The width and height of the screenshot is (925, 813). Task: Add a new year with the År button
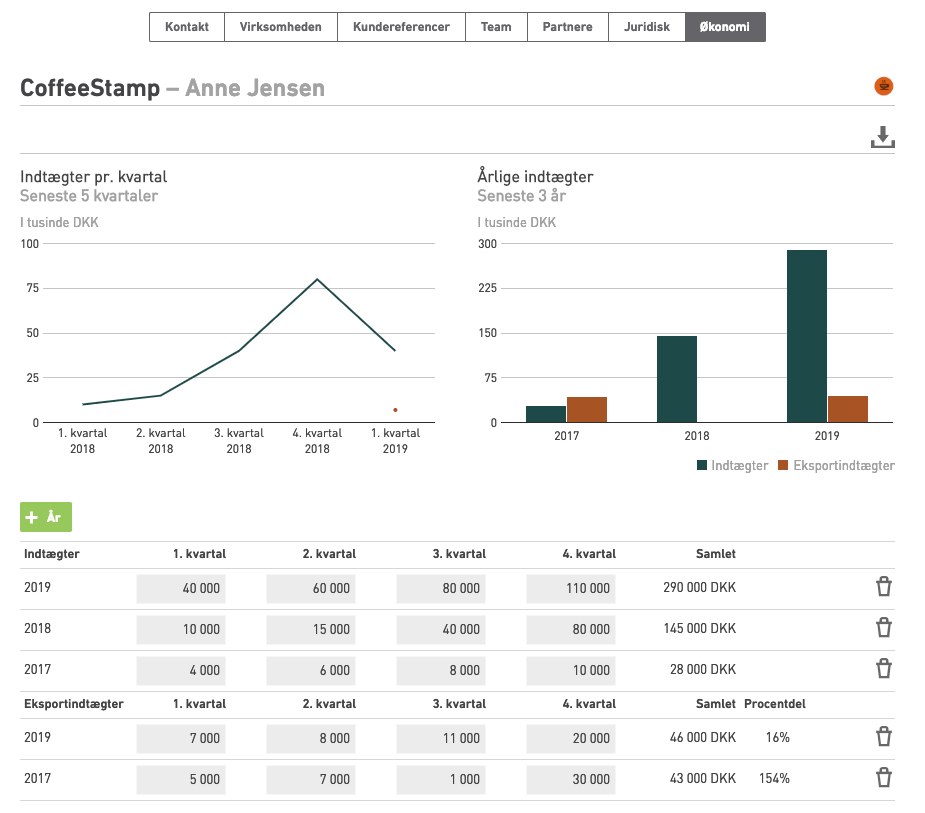coord(46,517)
